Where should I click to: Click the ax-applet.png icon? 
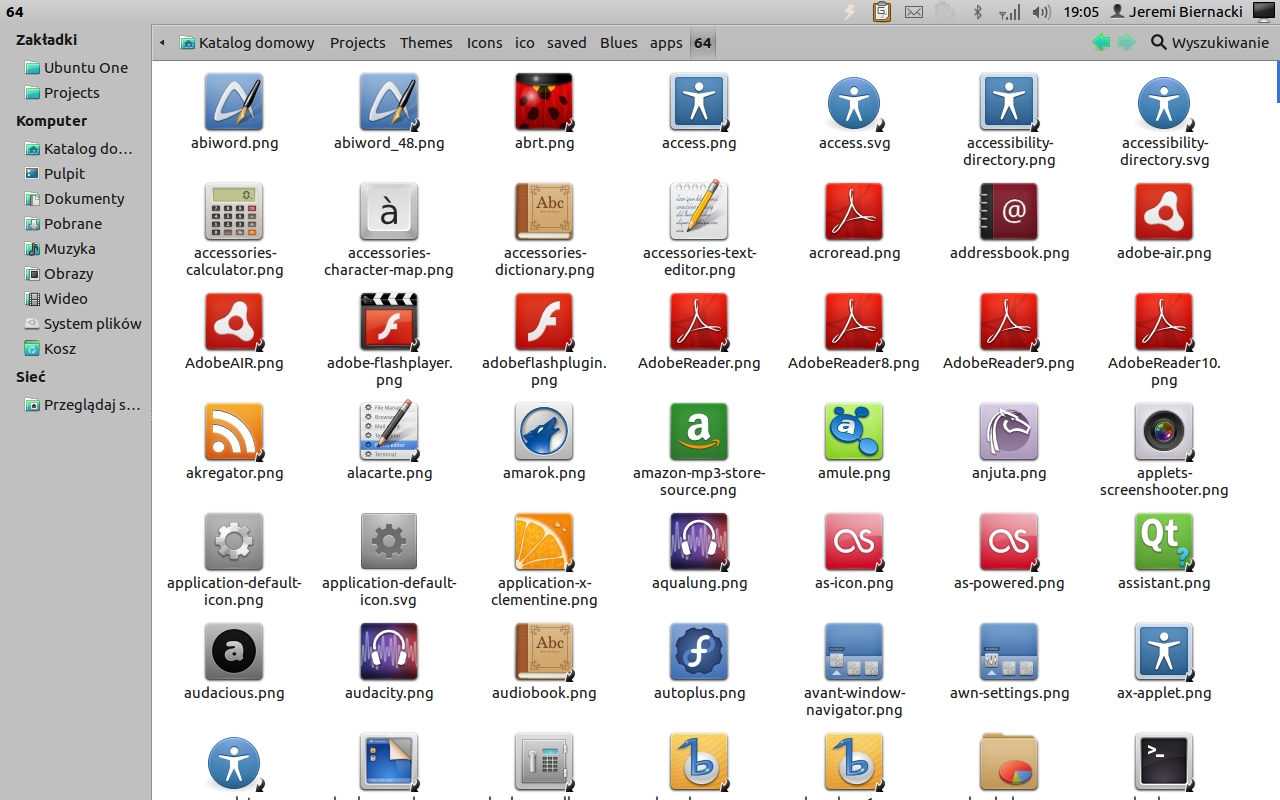point(1164,652)
